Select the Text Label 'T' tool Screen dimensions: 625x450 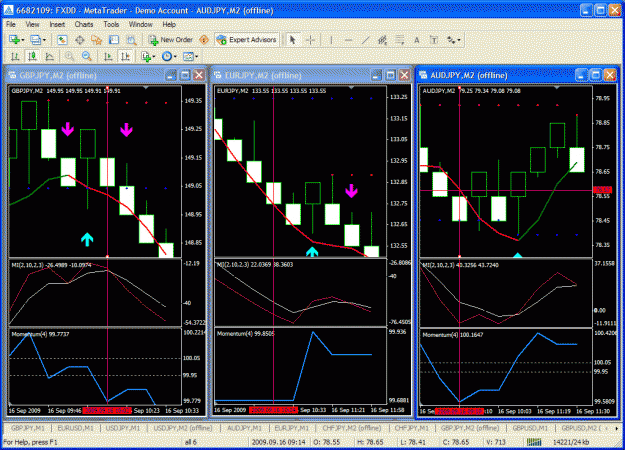click(434, 40)
